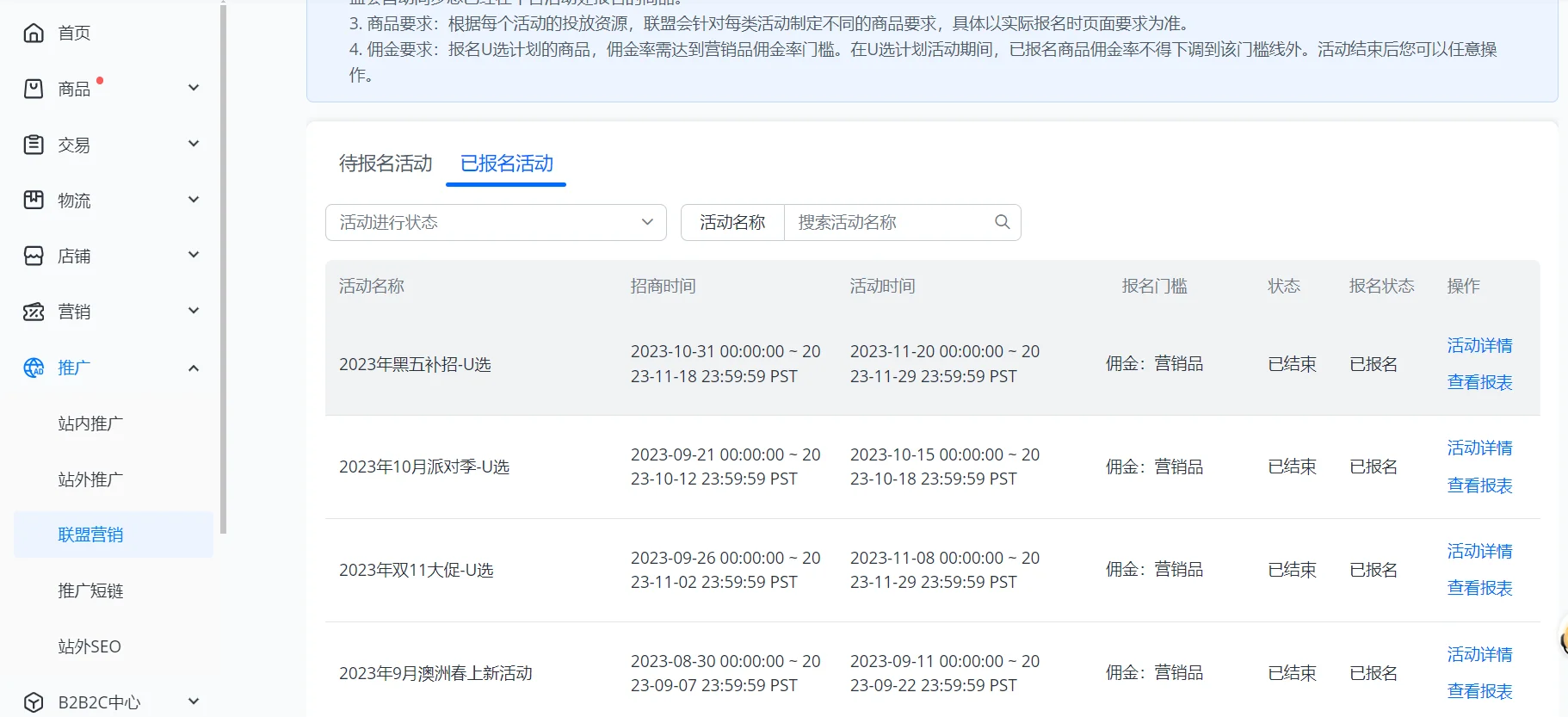Click the 报名状态 column header
This screenshot has height=717, width=1568.
coord(1381,286)
